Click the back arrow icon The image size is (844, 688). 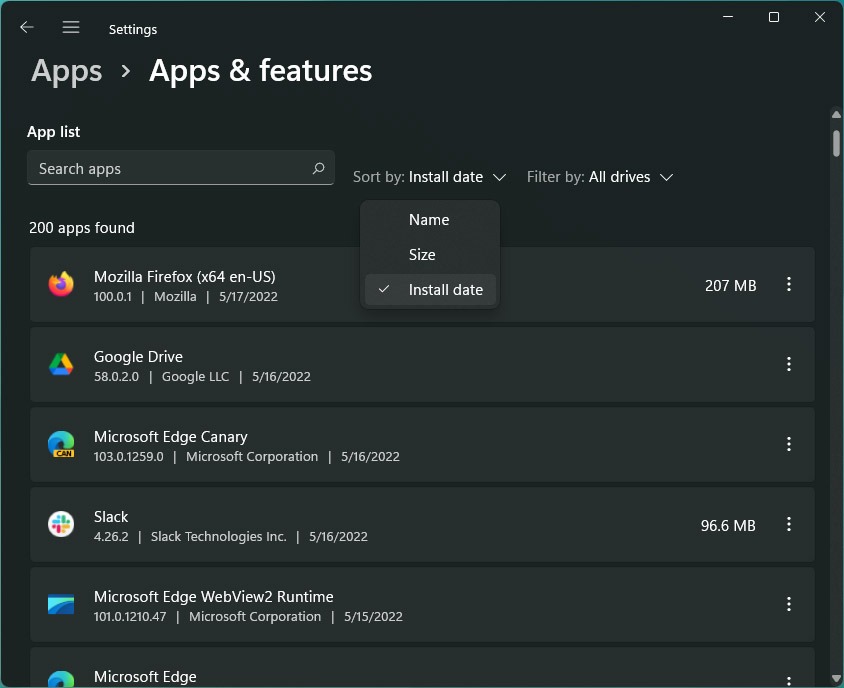(x=27, y=28)
